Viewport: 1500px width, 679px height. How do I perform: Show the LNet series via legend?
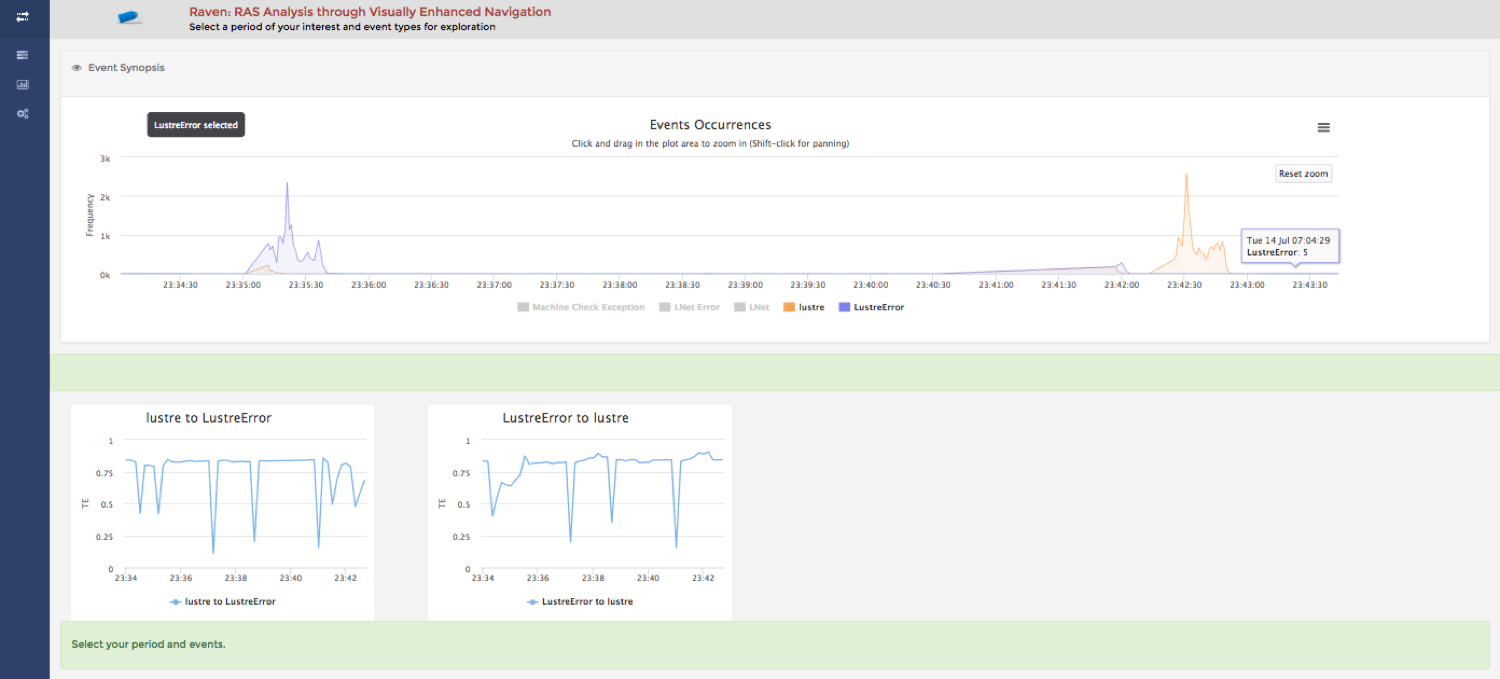(x=759, y=307)
